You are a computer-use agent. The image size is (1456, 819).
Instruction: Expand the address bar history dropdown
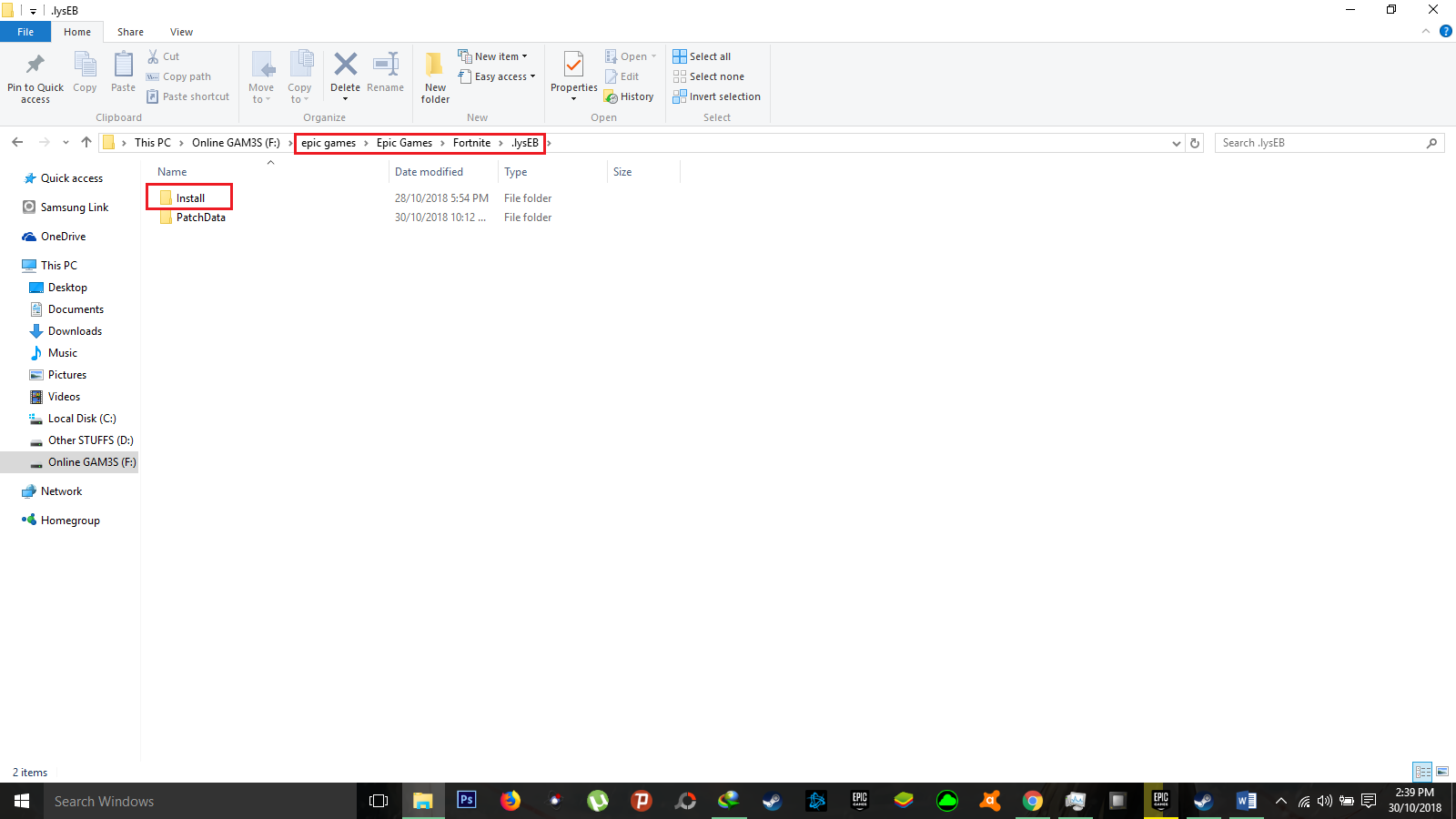tap(1177, 143)
